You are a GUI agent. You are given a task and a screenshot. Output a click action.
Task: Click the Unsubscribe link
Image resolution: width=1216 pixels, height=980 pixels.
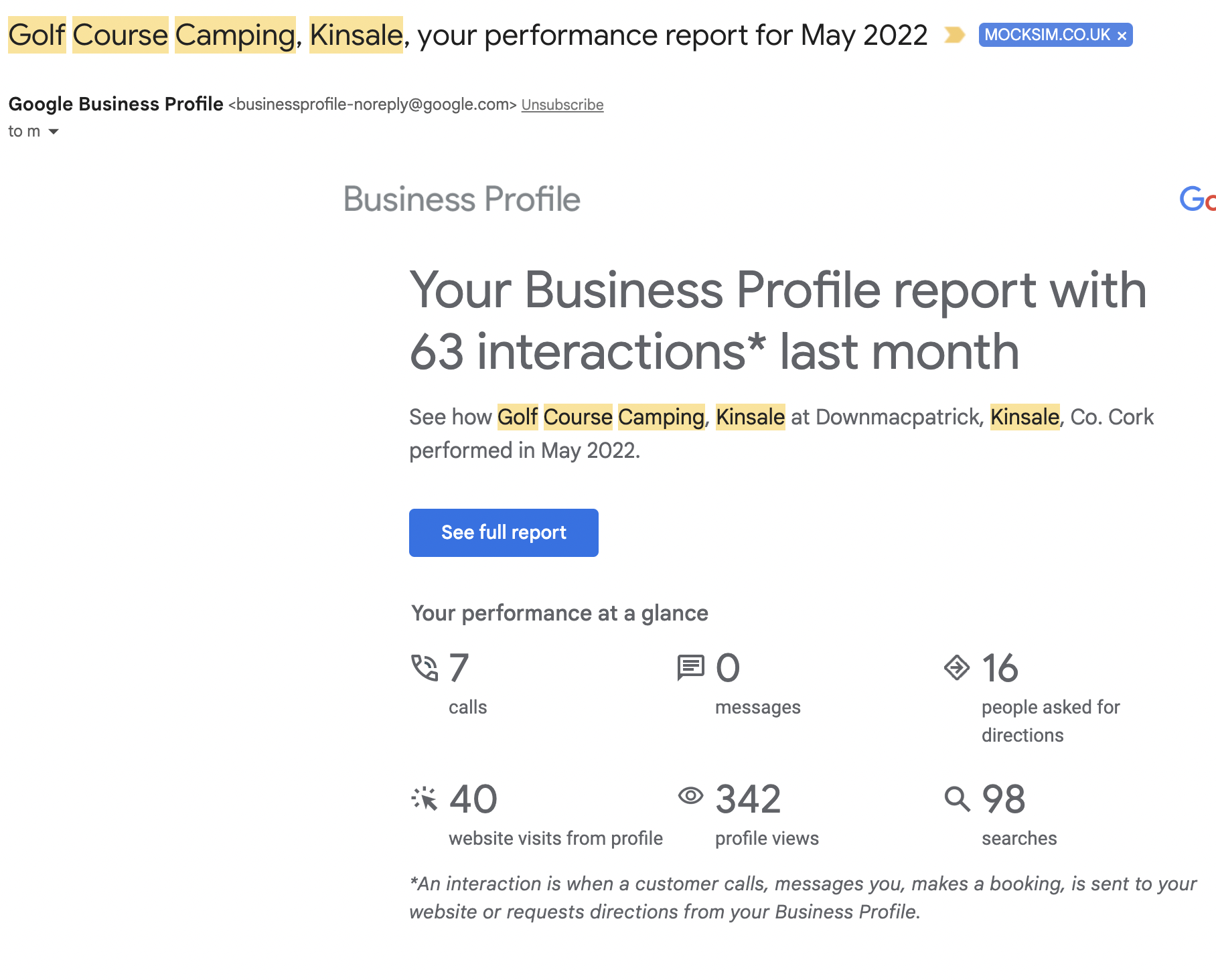click(562, 105)
